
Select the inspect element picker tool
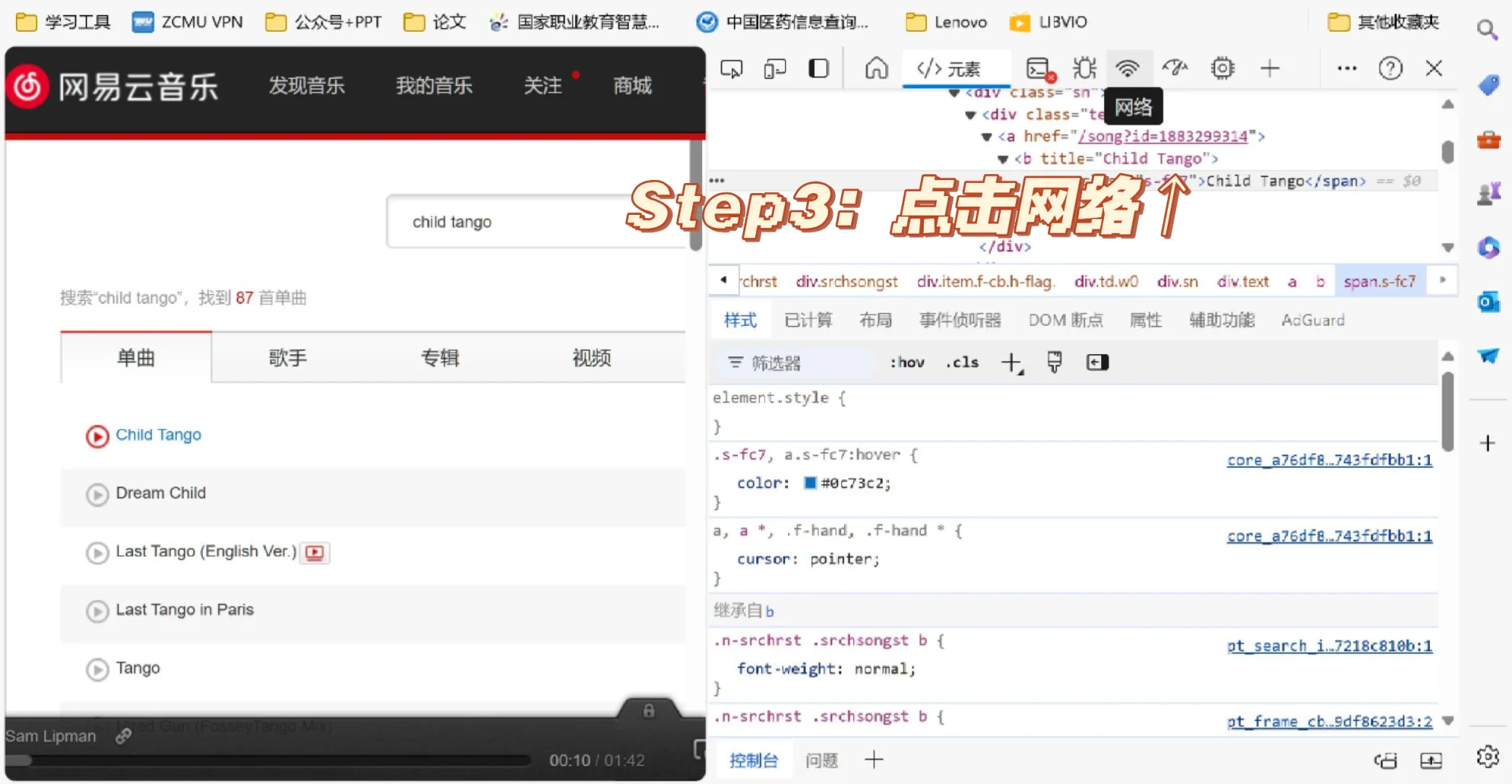point(731,68)
